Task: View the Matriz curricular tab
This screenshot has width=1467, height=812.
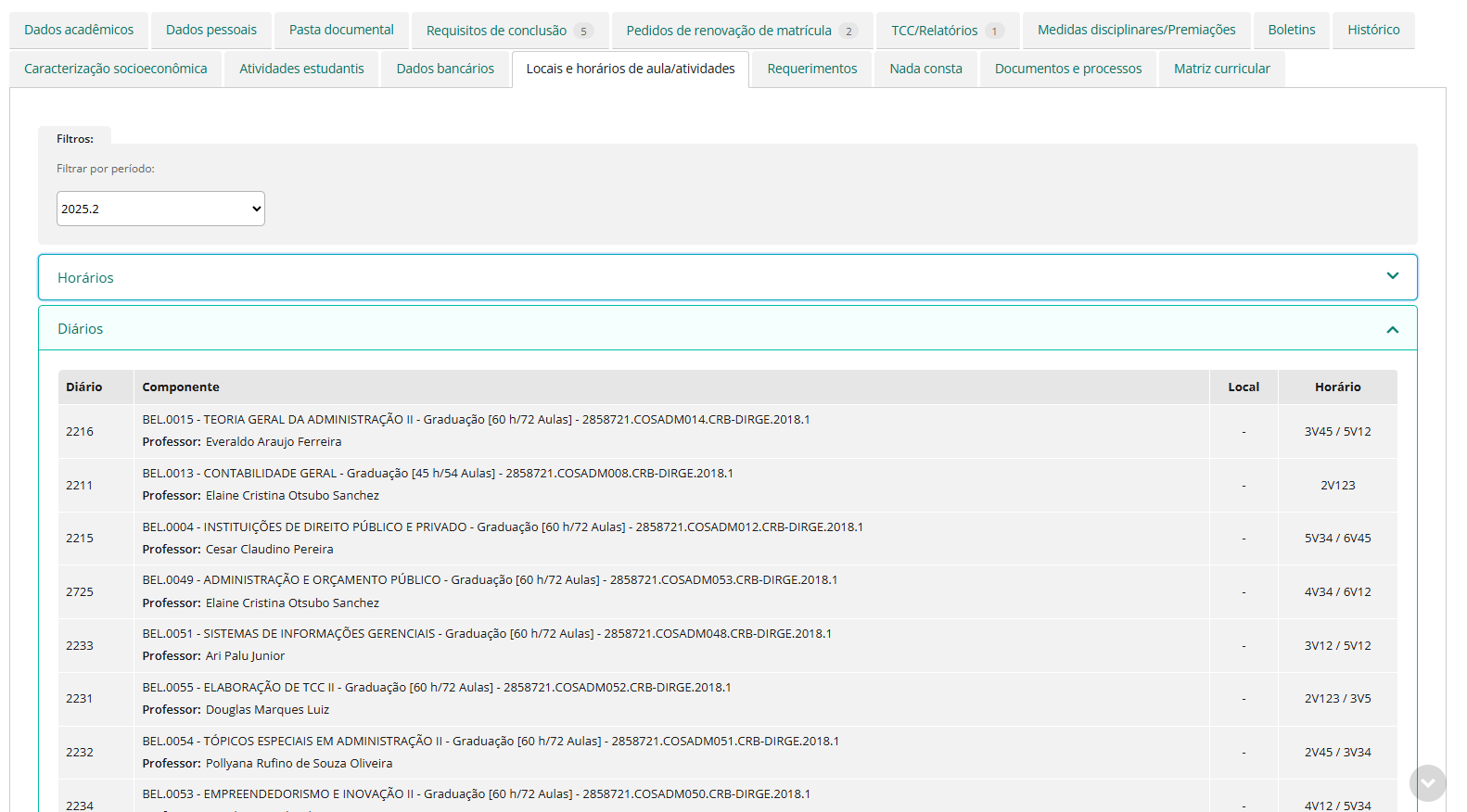Action: 1221,70
